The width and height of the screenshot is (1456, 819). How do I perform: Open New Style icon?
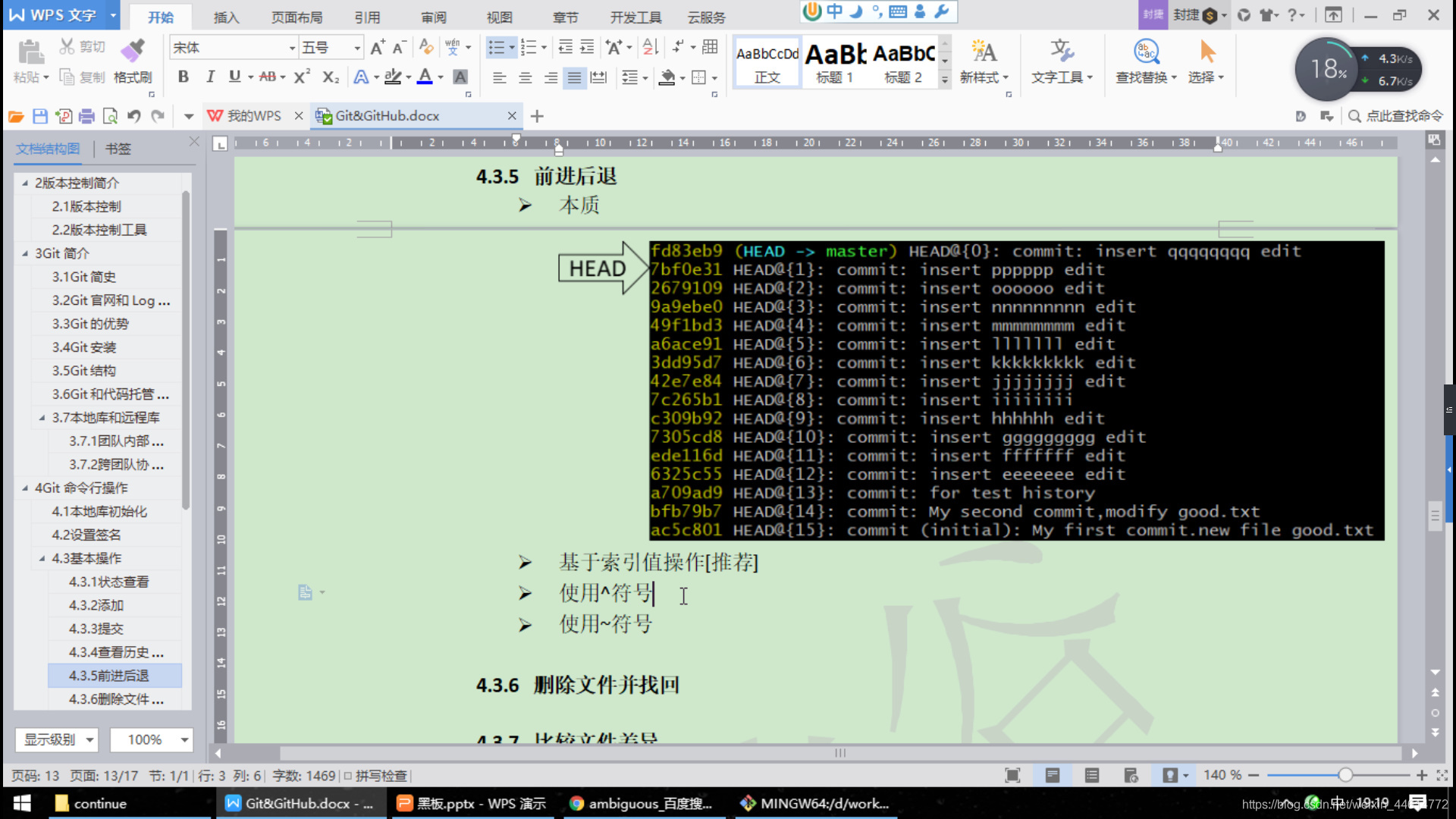pos(984,62)
